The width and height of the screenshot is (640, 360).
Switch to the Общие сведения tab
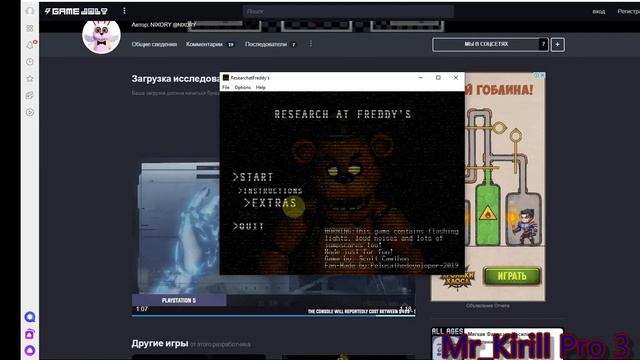pos(154,44)
